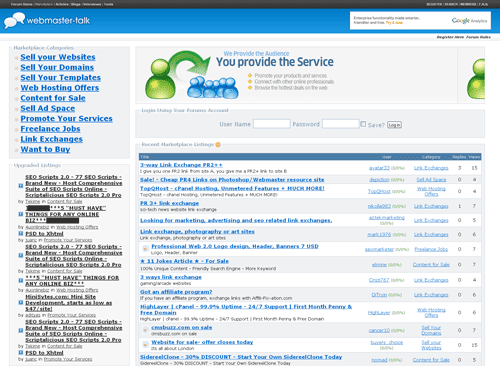Open Interviews in top navigation
Image resolution: width=500 pixels, height=366 pixels.
[x=92, y=4]
